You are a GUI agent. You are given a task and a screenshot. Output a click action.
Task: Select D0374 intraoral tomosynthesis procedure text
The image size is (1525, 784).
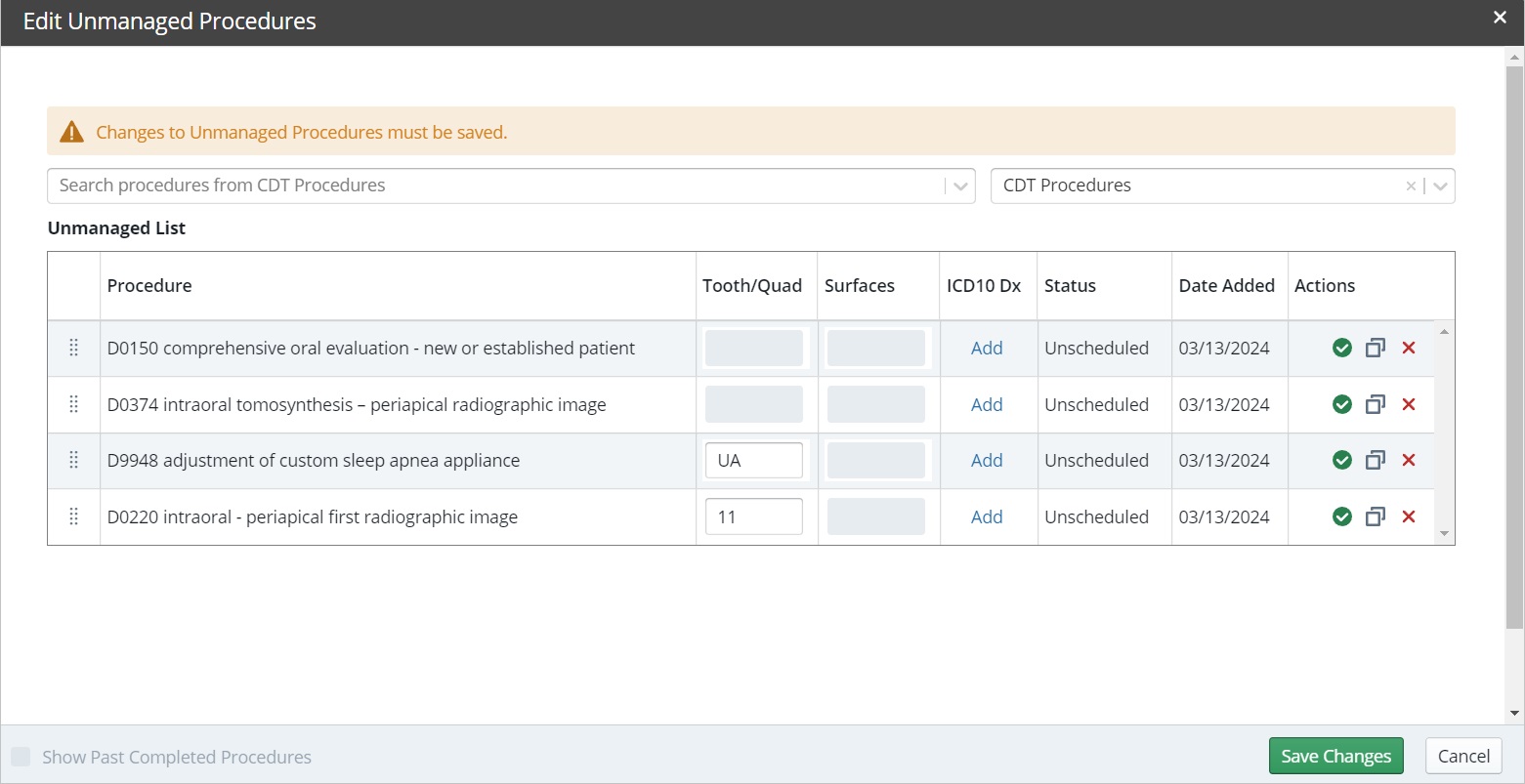coord(357,404)
